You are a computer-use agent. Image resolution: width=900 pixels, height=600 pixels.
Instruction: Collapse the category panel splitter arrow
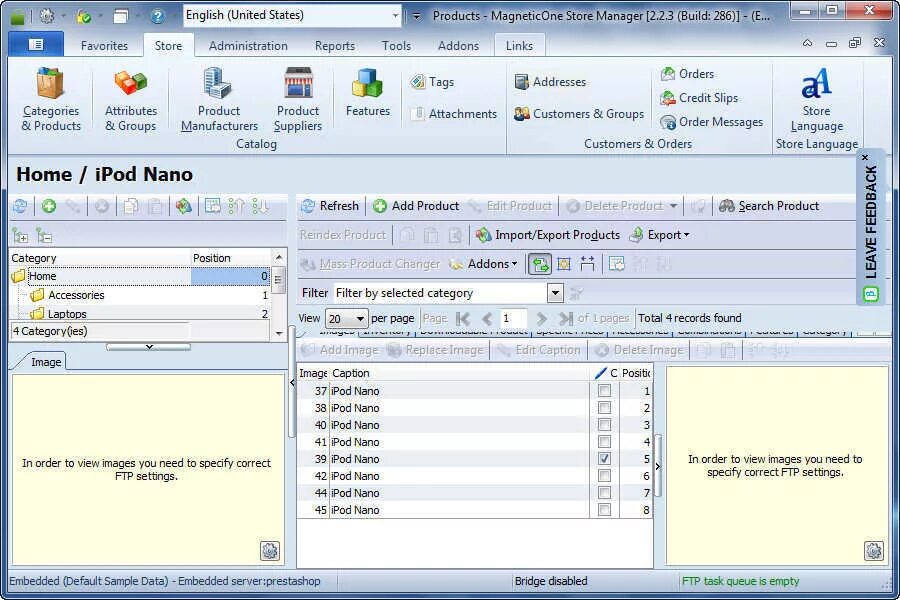tap(149, 347)
